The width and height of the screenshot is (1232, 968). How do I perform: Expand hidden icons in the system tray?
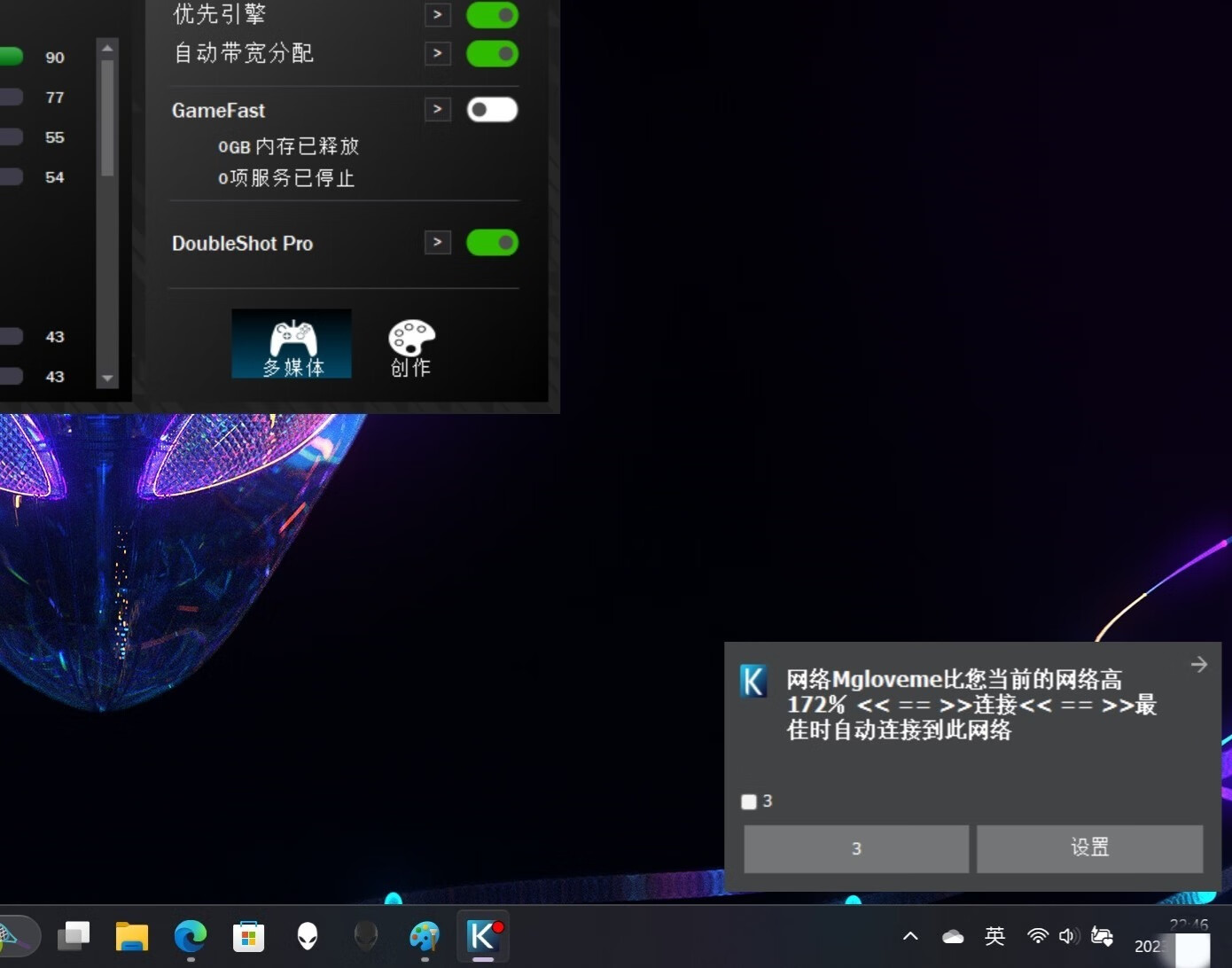910,936
